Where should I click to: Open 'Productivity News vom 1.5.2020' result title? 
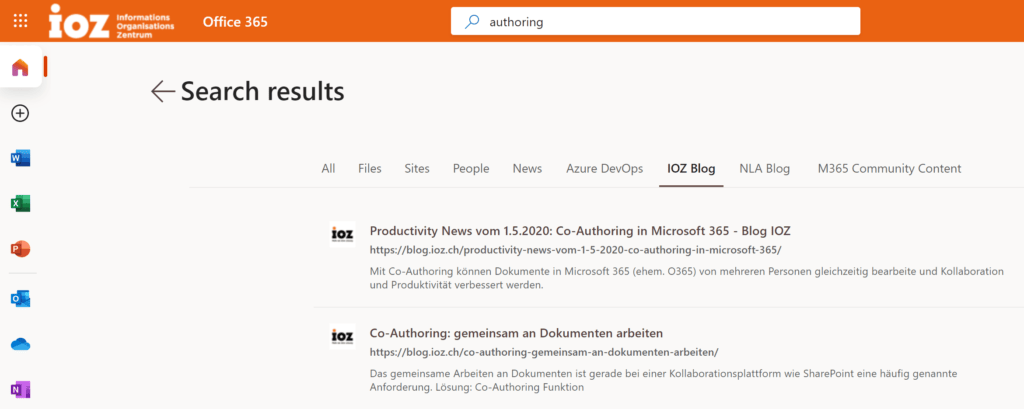pyautogui.click(x=581, y=231)
